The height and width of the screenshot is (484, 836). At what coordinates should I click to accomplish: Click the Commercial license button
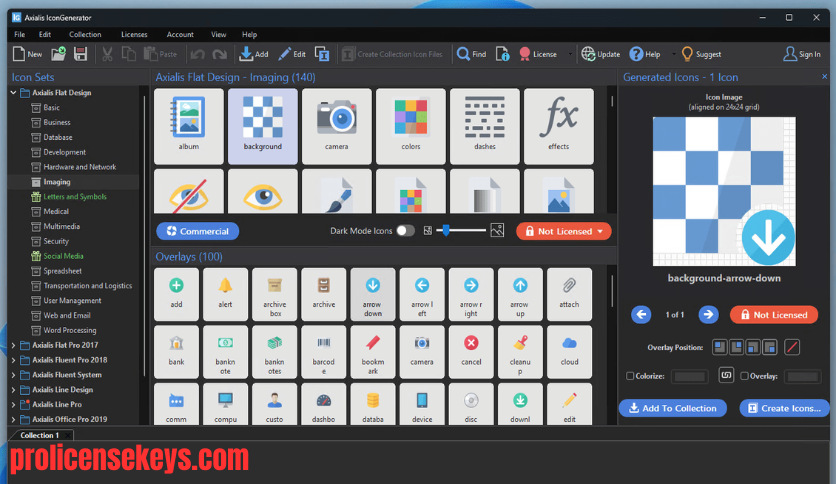coord(198,231)
